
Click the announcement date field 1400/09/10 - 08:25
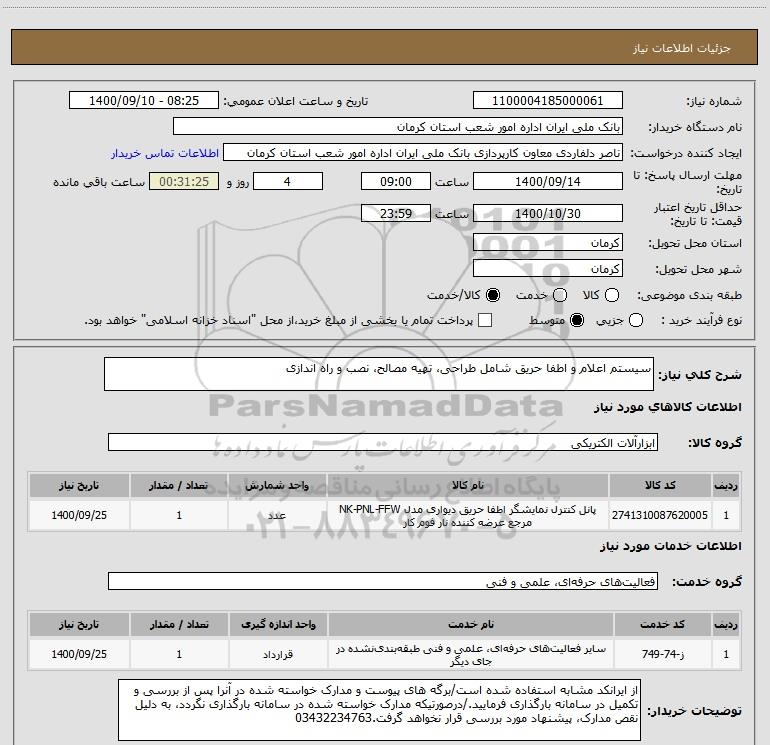point(144,101)
